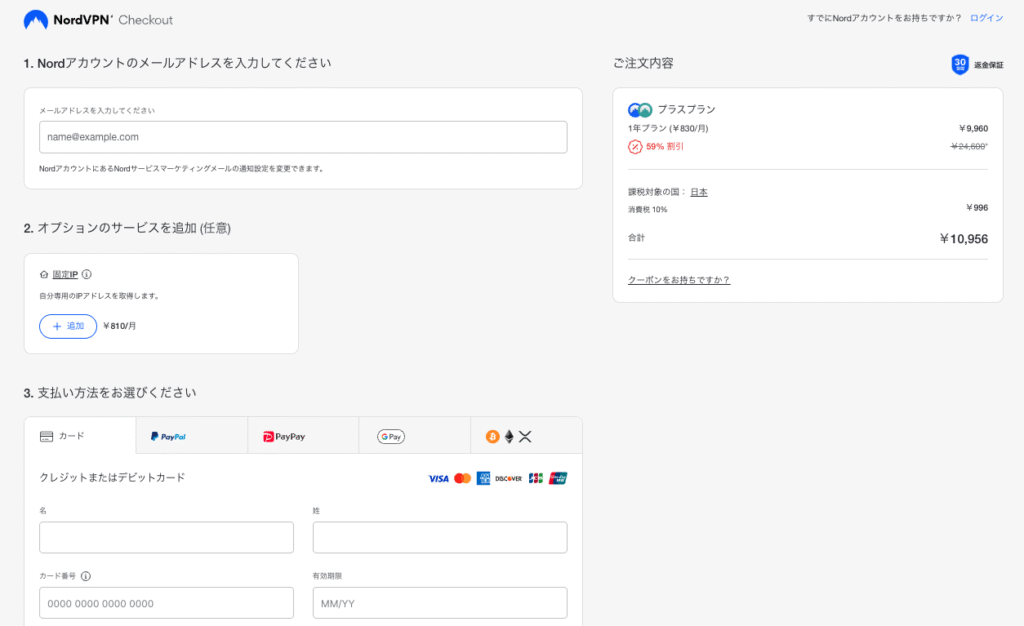The image size is (1024, 626).
Task: Choose the PayPay payment tab
Action: click(x=303, y=436)
